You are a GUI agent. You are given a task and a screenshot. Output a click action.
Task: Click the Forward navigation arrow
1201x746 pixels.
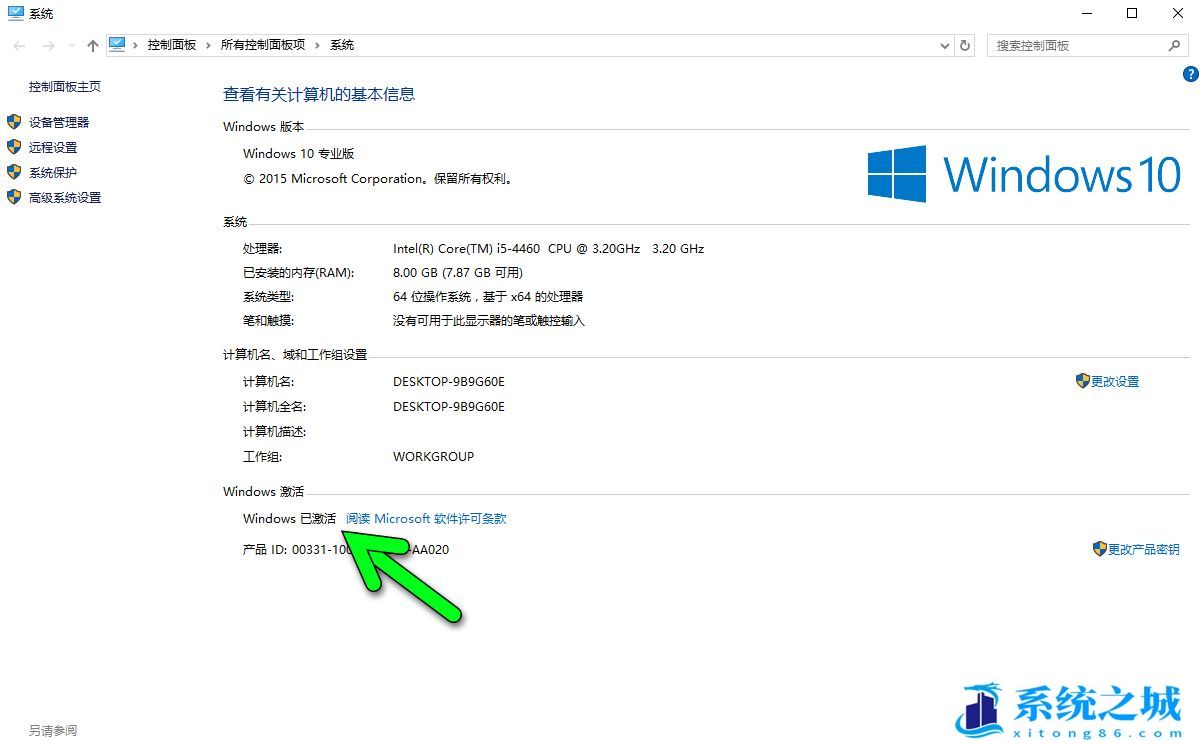click(x=48, y=46)
